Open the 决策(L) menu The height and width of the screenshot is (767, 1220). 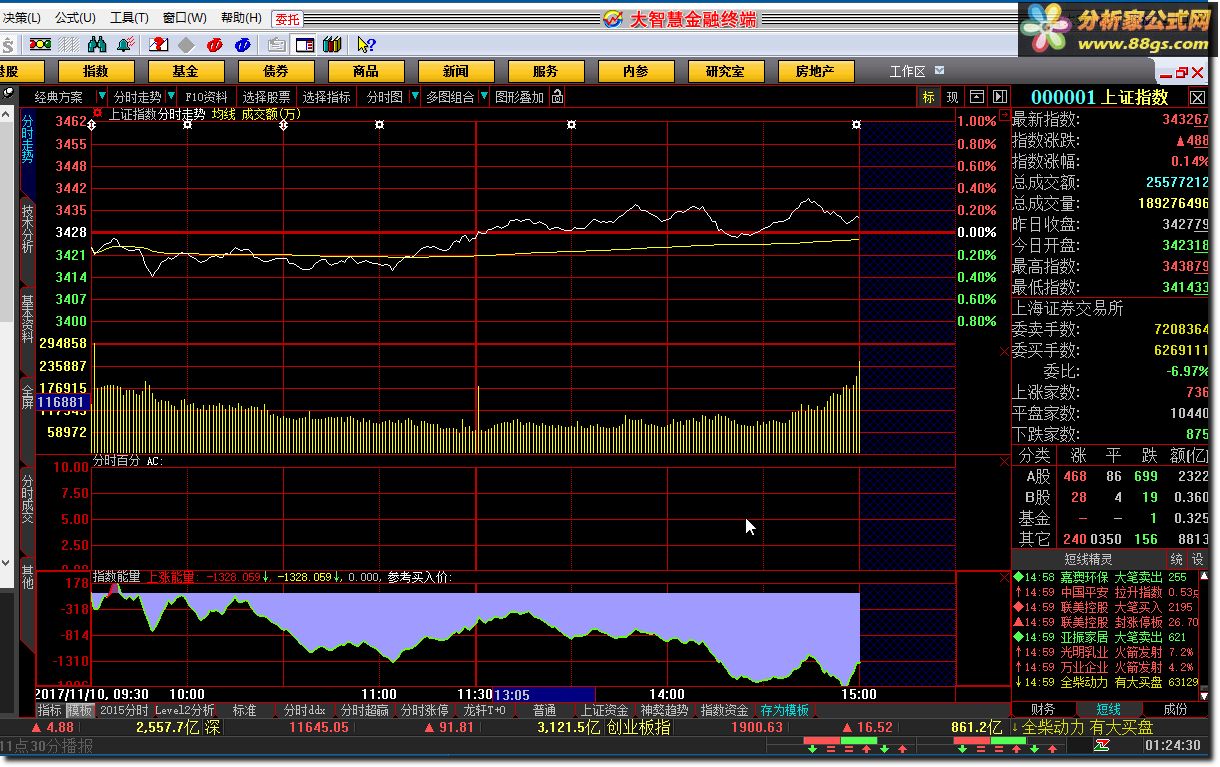tap(20, 18)
